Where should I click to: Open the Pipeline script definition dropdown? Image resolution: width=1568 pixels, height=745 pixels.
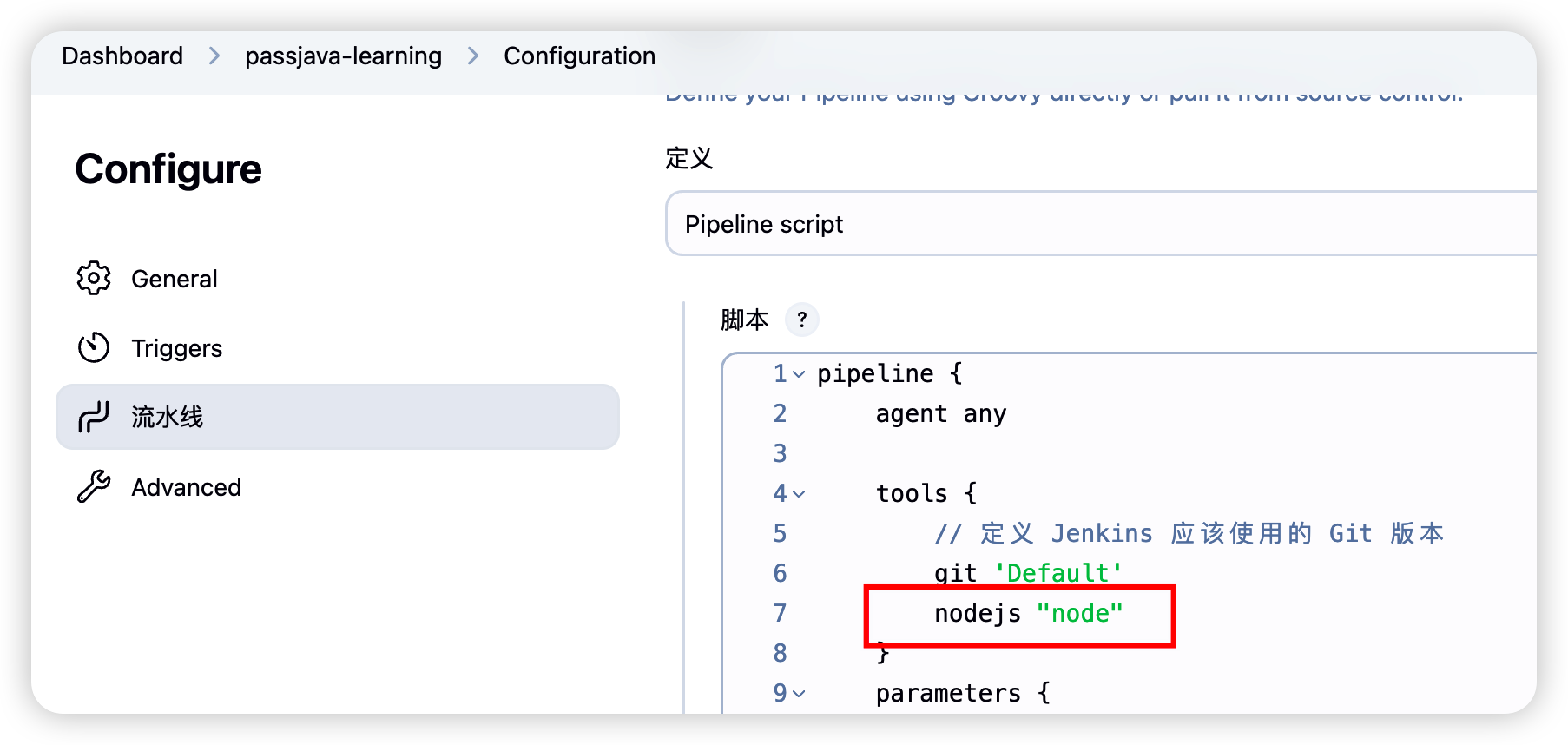click(x=1099, y=224)
